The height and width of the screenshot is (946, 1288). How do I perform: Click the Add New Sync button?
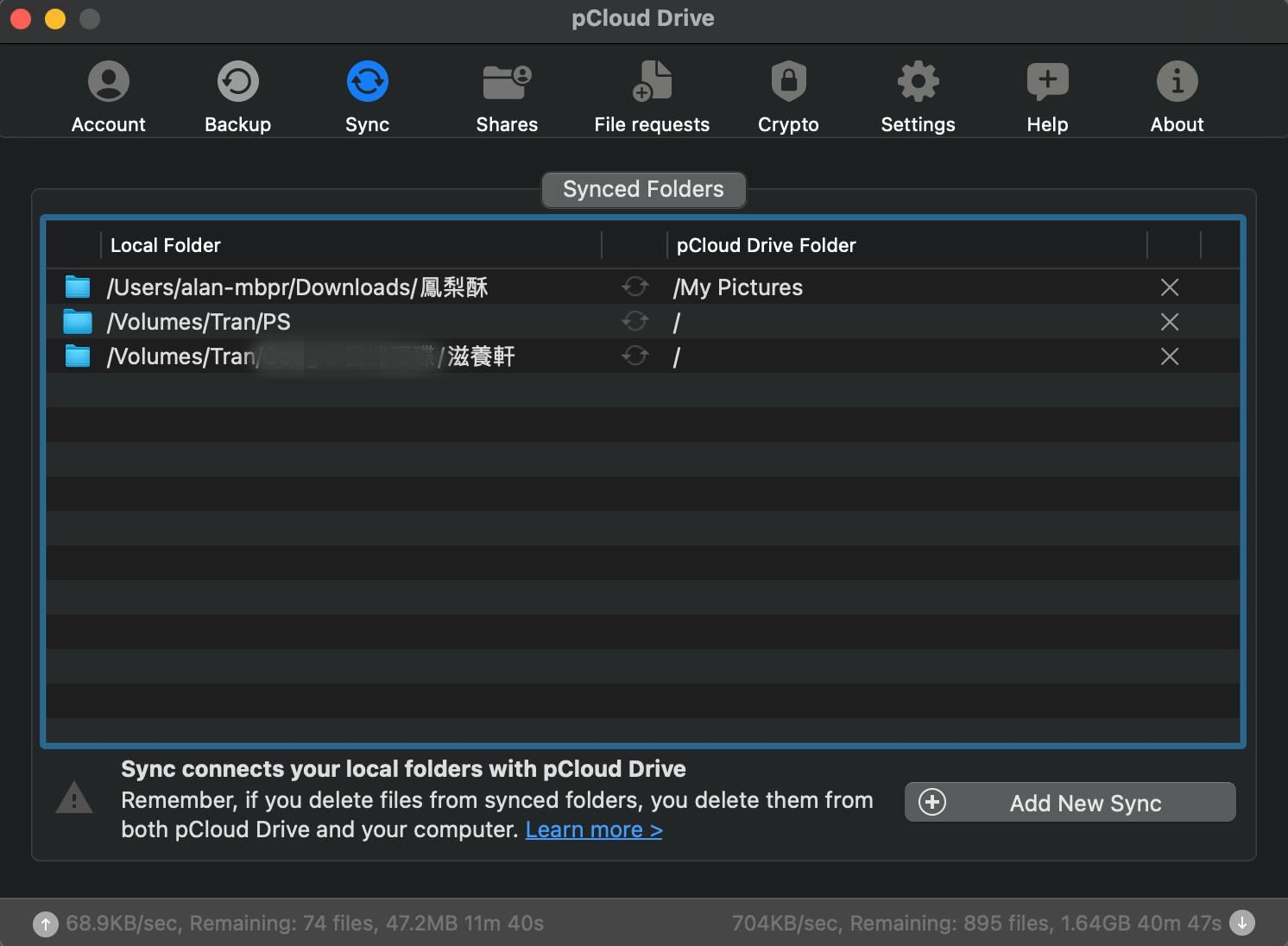[1070, 803]
